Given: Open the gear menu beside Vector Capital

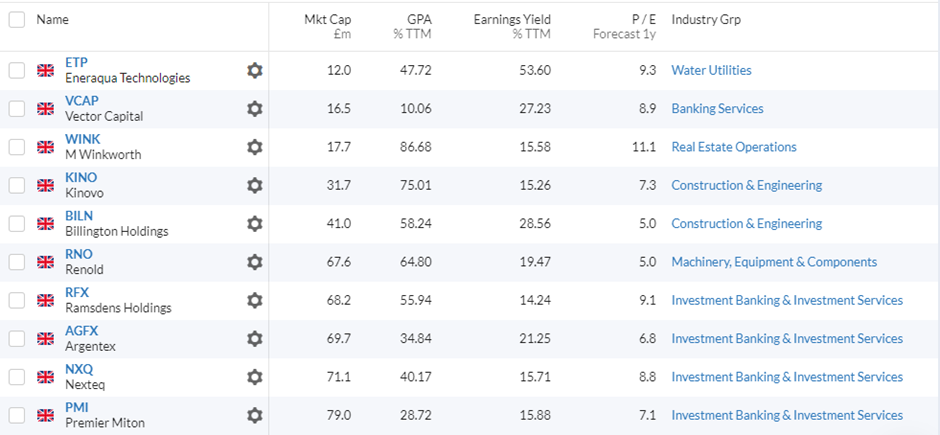Looking at the screenshot, I should [255, 109].
